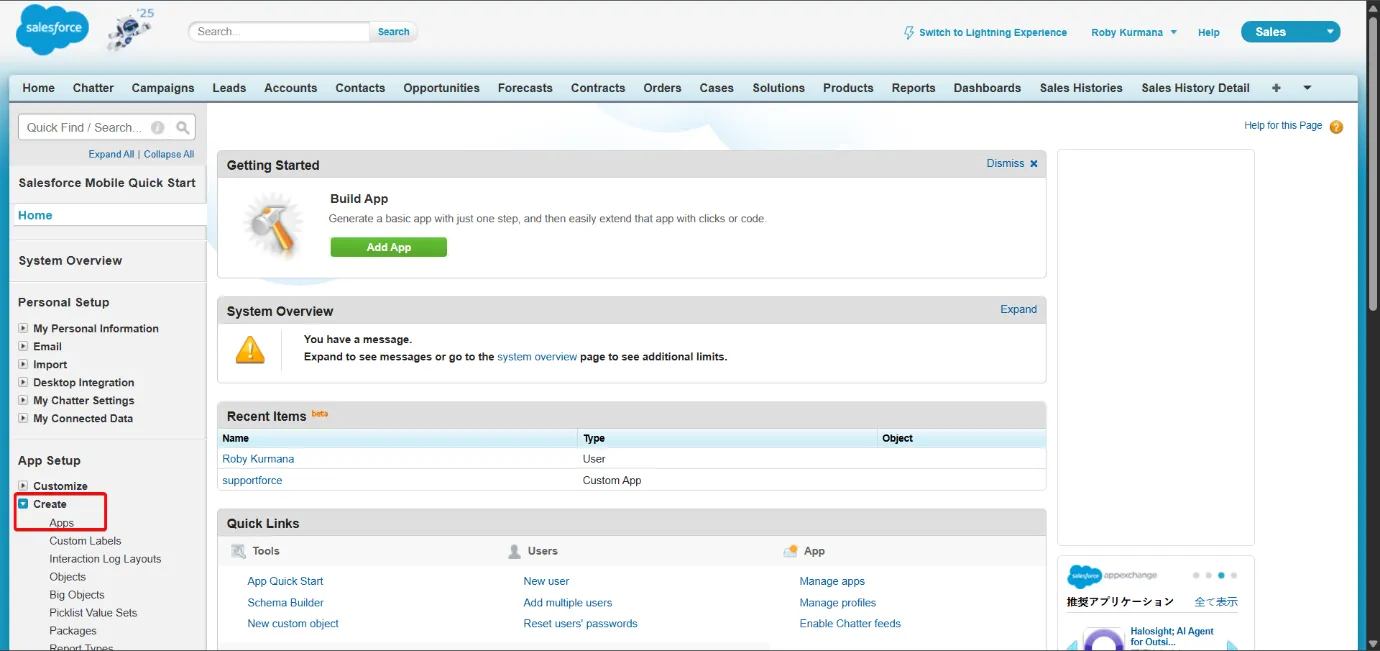
Task: Open the system overview hyperlink
Action: coord(537,356)
